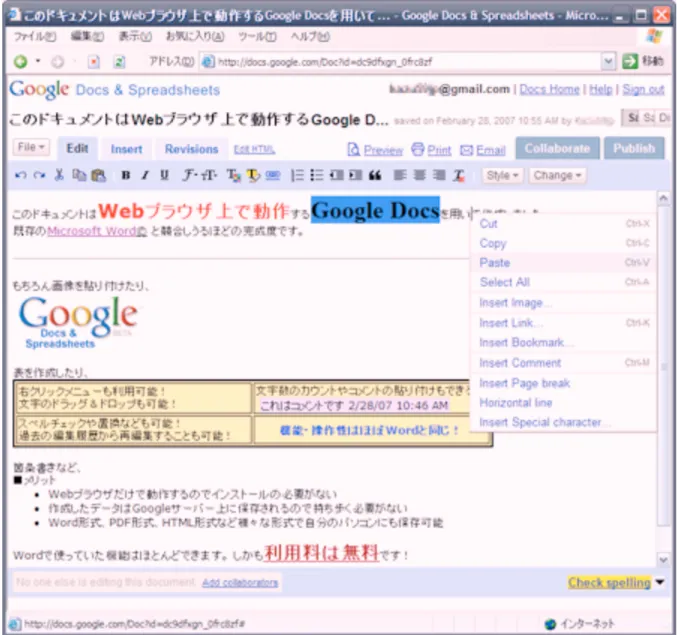Click the browser Back button

click(x=20, y=62)
